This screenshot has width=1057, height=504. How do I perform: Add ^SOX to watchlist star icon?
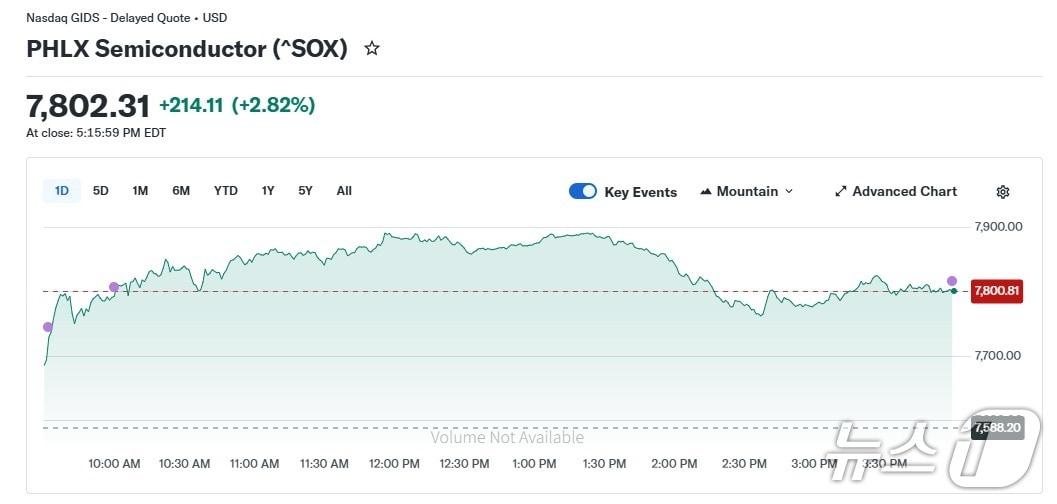coord(372,48)
